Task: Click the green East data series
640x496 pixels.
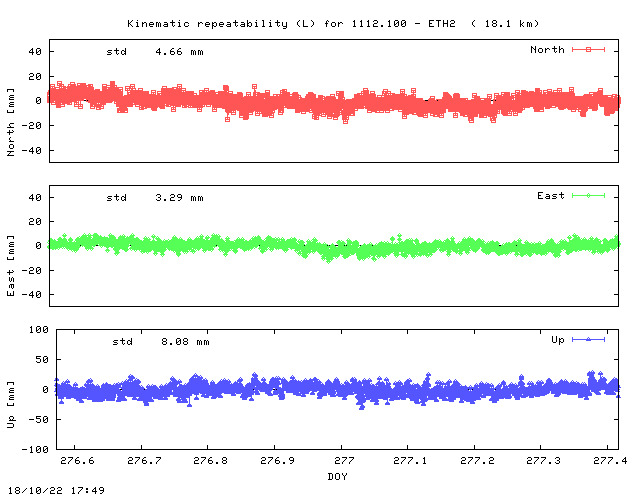Action: [x=334, y=247]
